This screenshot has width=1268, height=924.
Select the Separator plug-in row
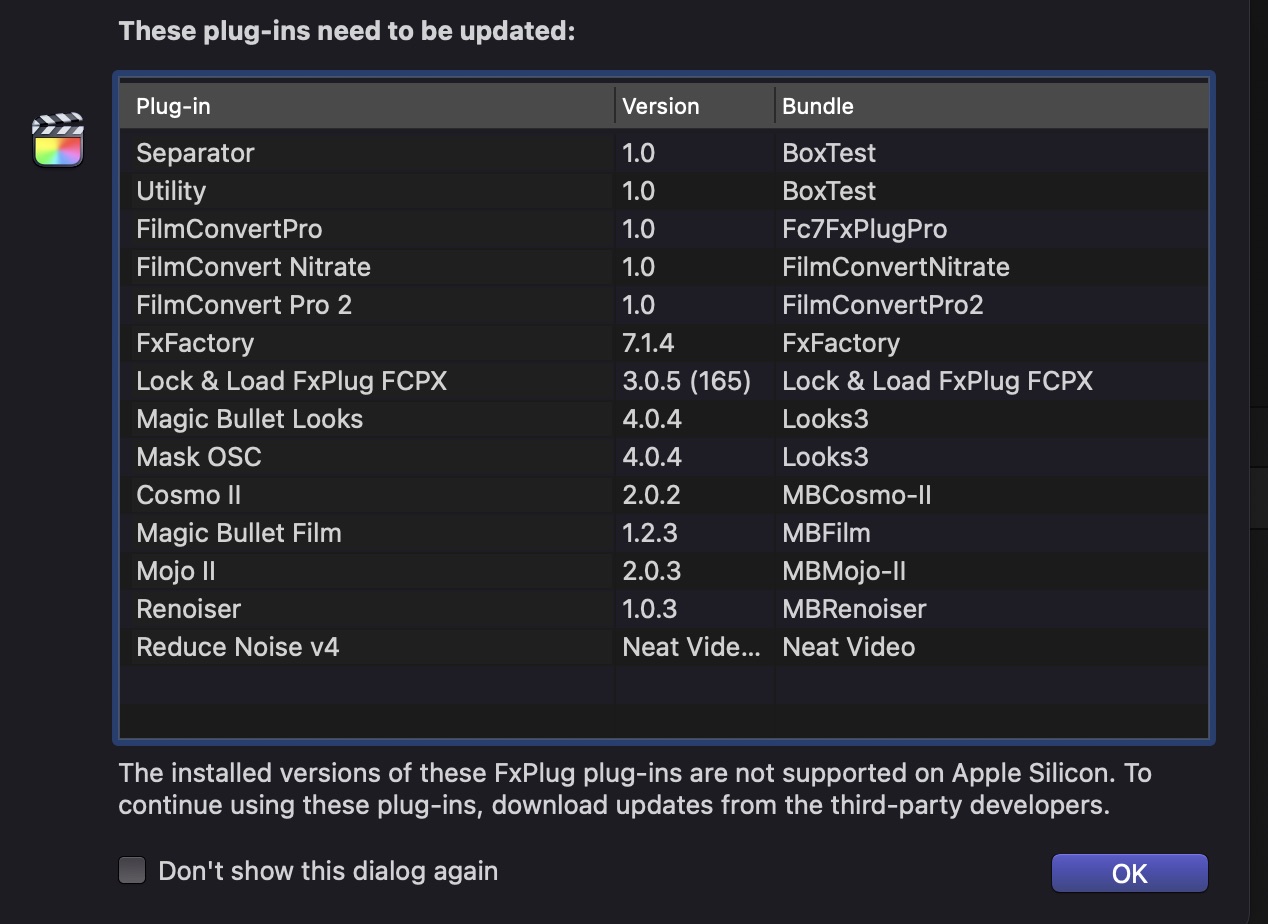[196, 153]
